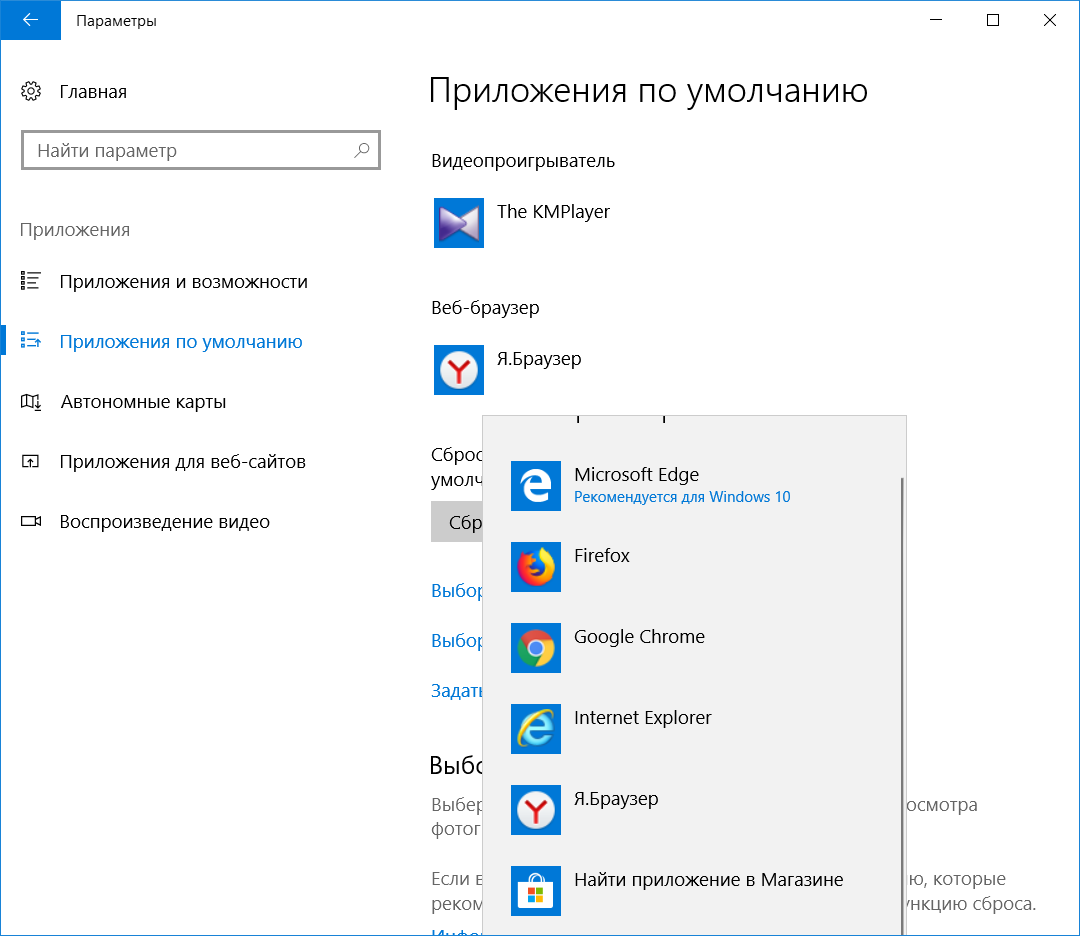Select Найти приложение в Магазине
Viewport: 1080px width, 936px height.
pyautogui.click(x=693, y=891)
